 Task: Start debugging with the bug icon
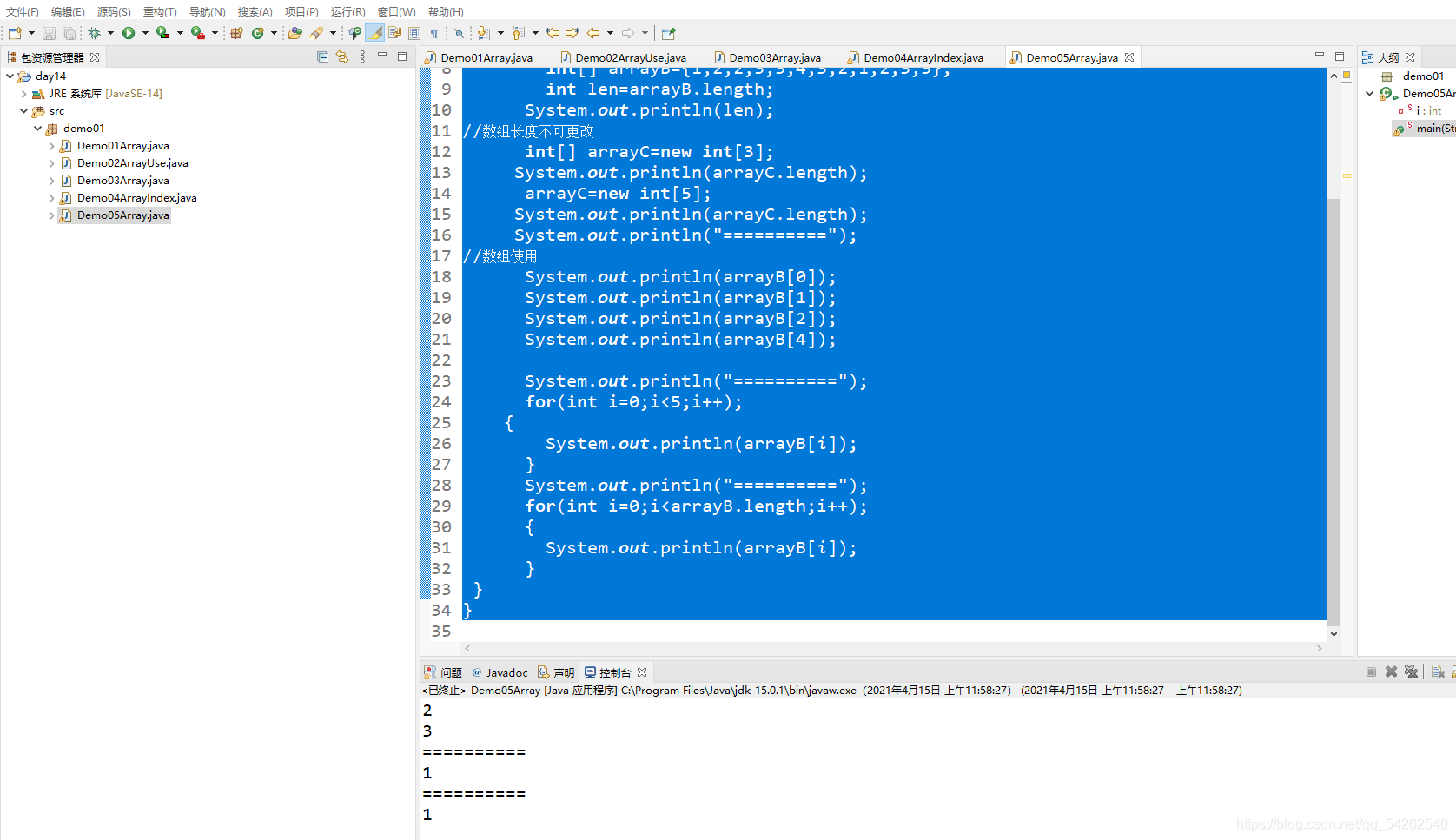click(94, 33)
